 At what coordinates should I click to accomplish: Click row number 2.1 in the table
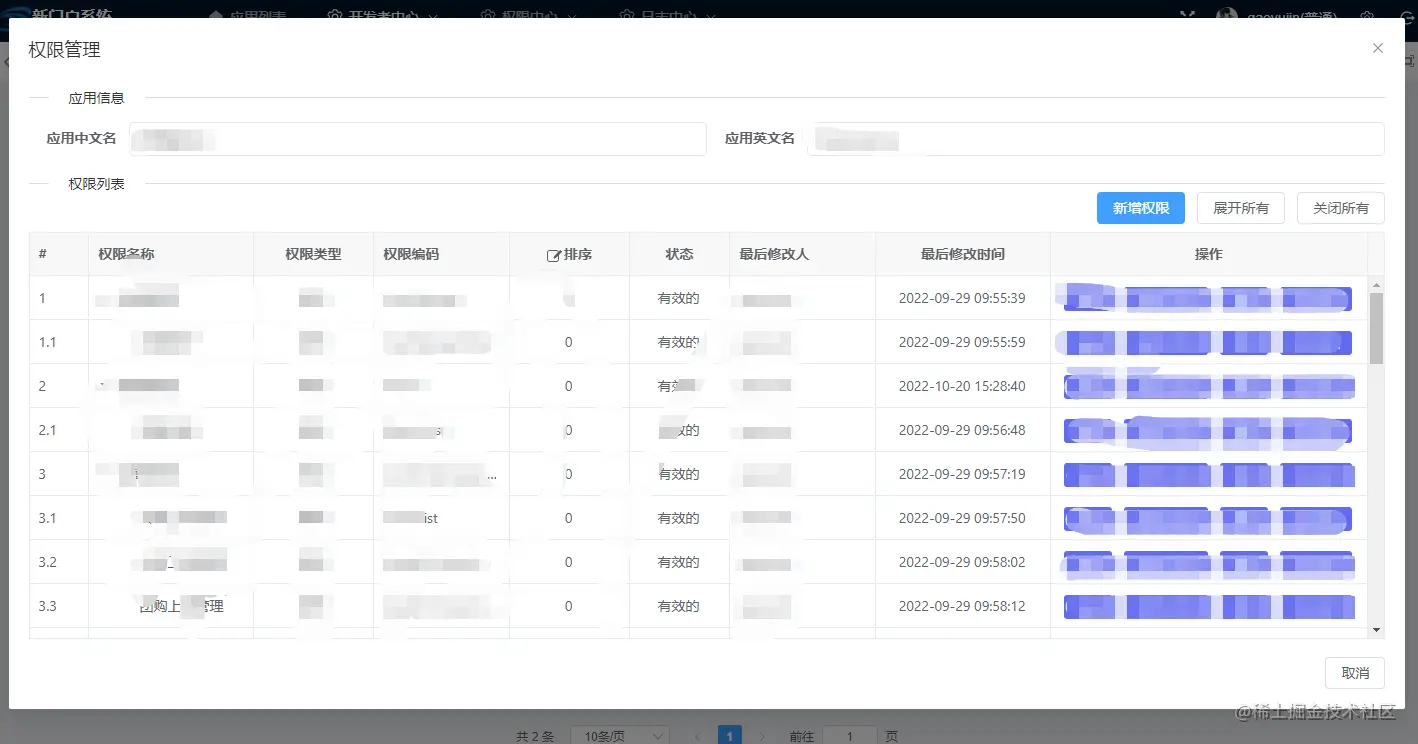point(47,430)
